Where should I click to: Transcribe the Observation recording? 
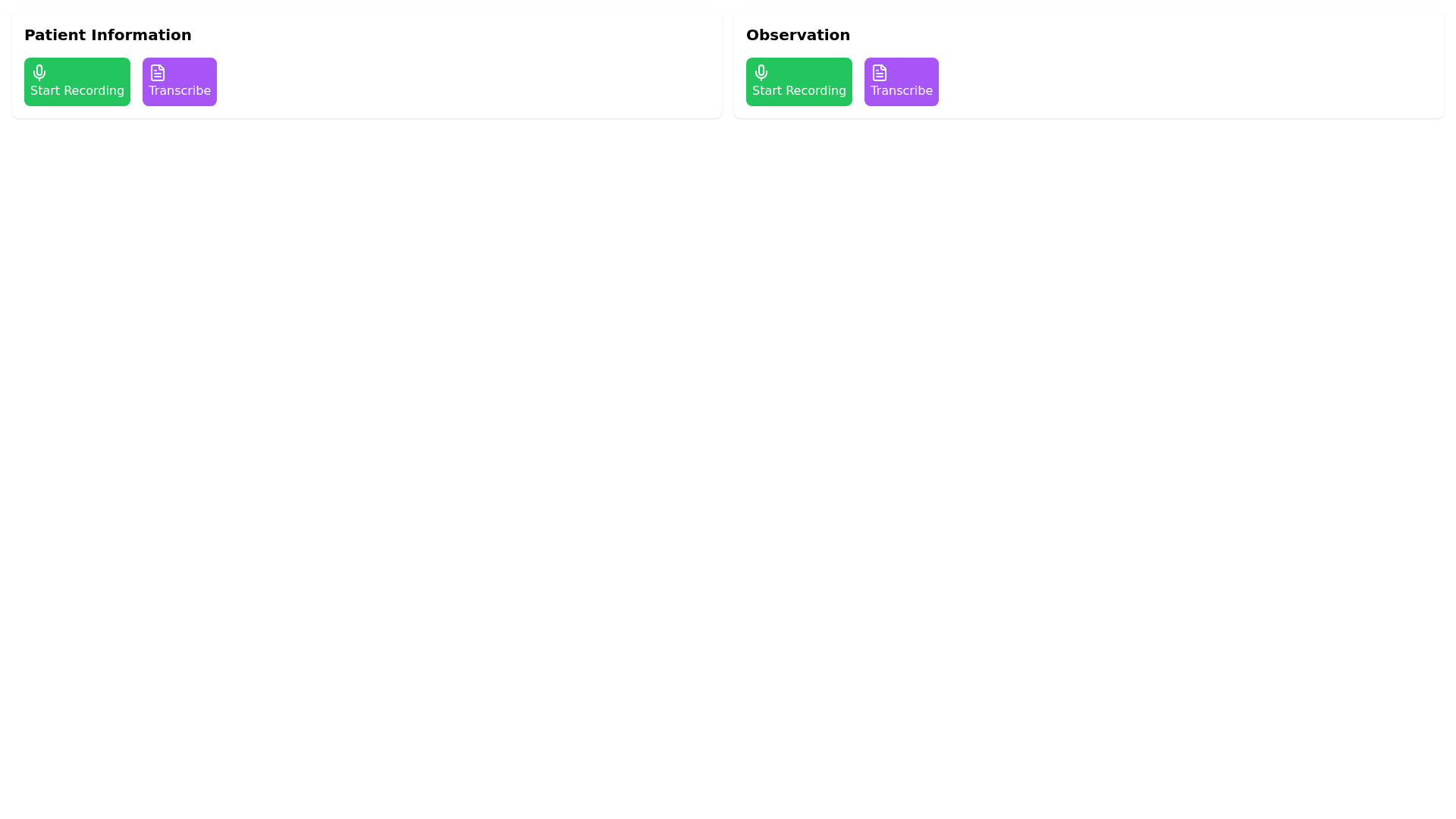[x=902, y=82]
